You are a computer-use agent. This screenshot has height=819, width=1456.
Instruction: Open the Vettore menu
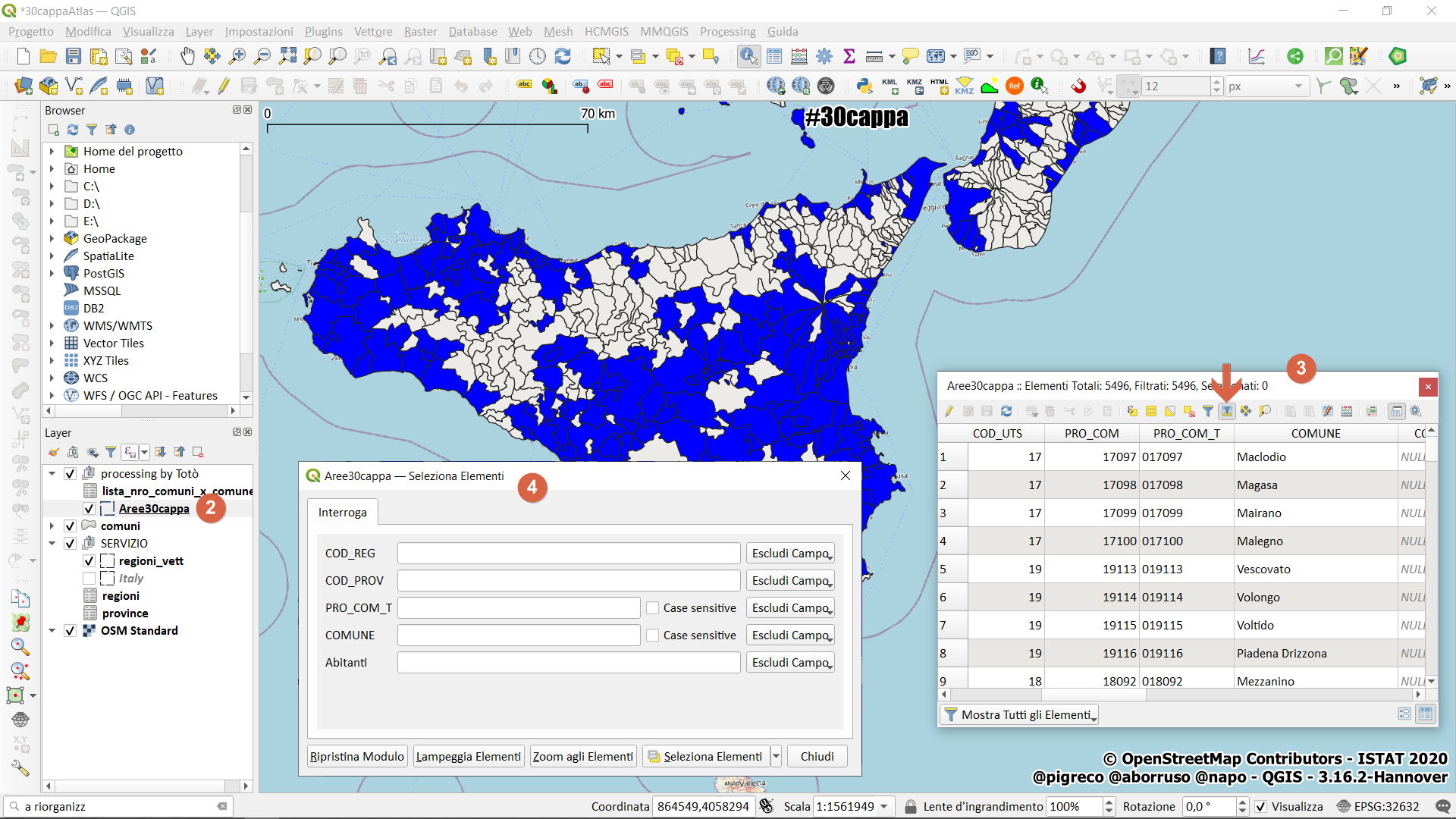click(373, 31)
